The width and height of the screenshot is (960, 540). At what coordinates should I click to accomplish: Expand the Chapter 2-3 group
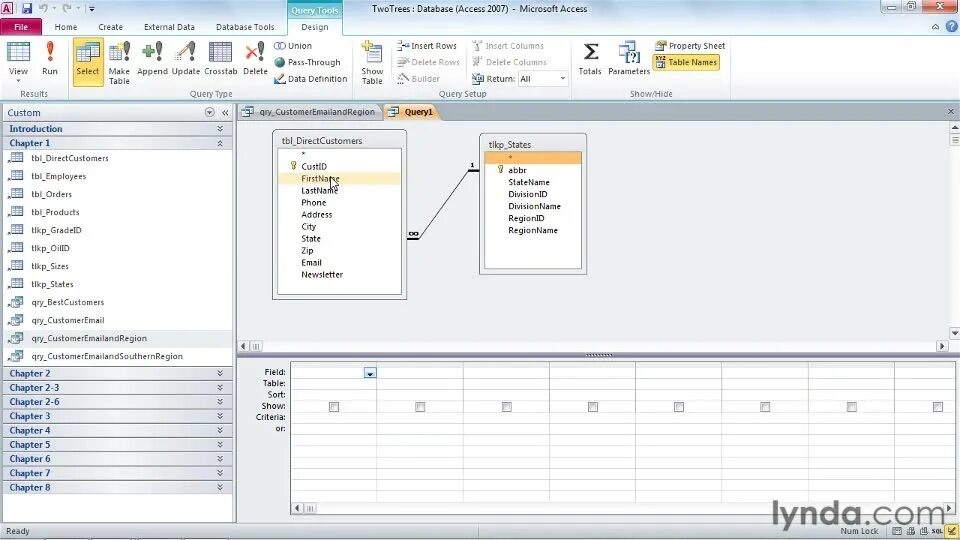117,388
